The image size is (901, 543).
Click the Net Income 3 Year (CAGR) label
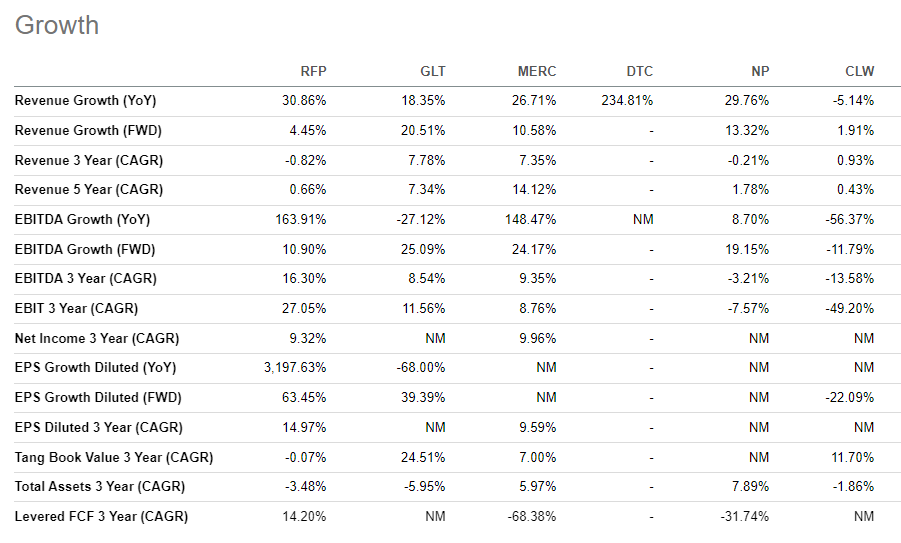97,338
